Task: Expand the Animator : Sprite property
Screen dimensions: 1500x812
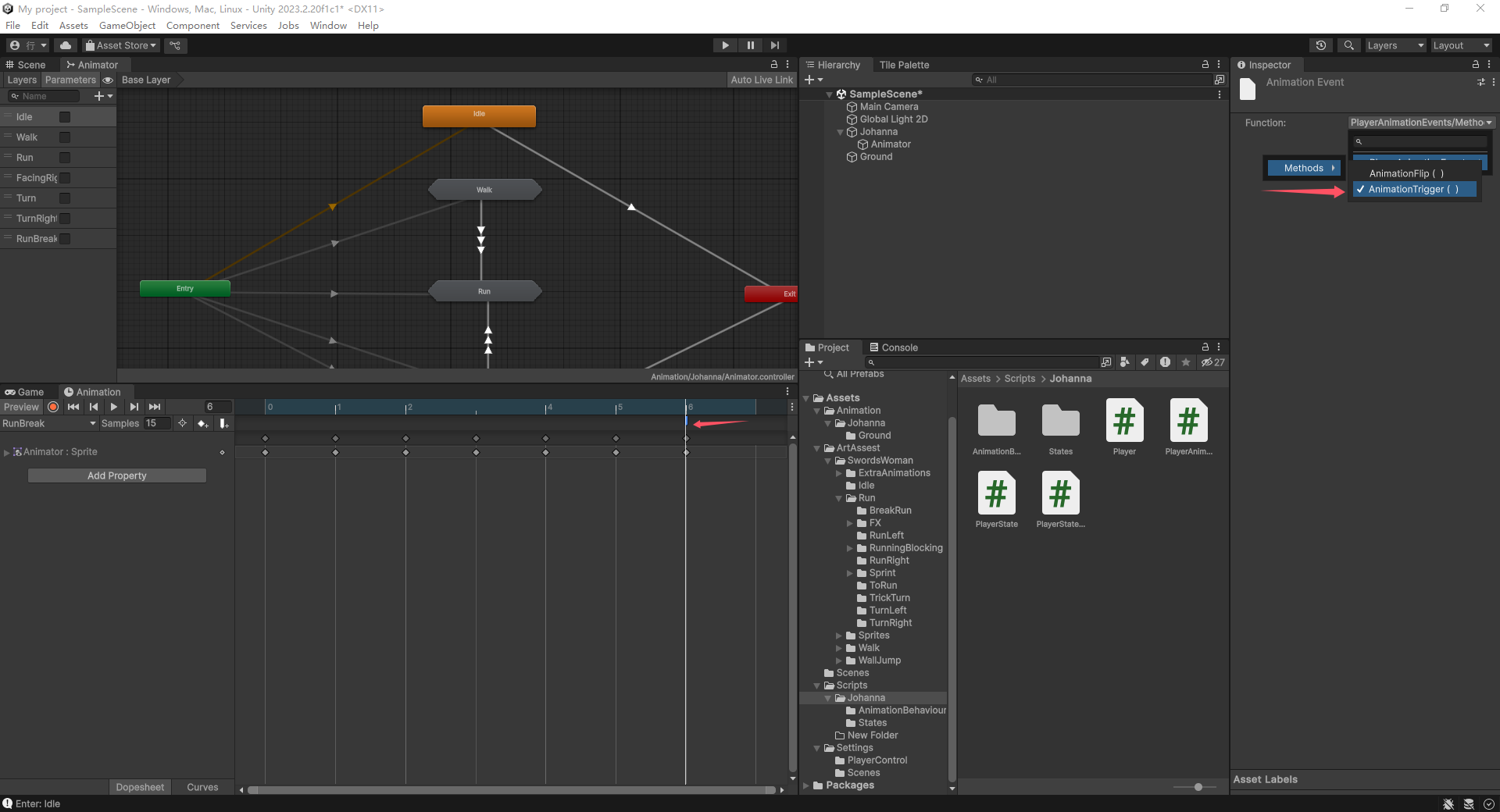Action: coord(6,452)
